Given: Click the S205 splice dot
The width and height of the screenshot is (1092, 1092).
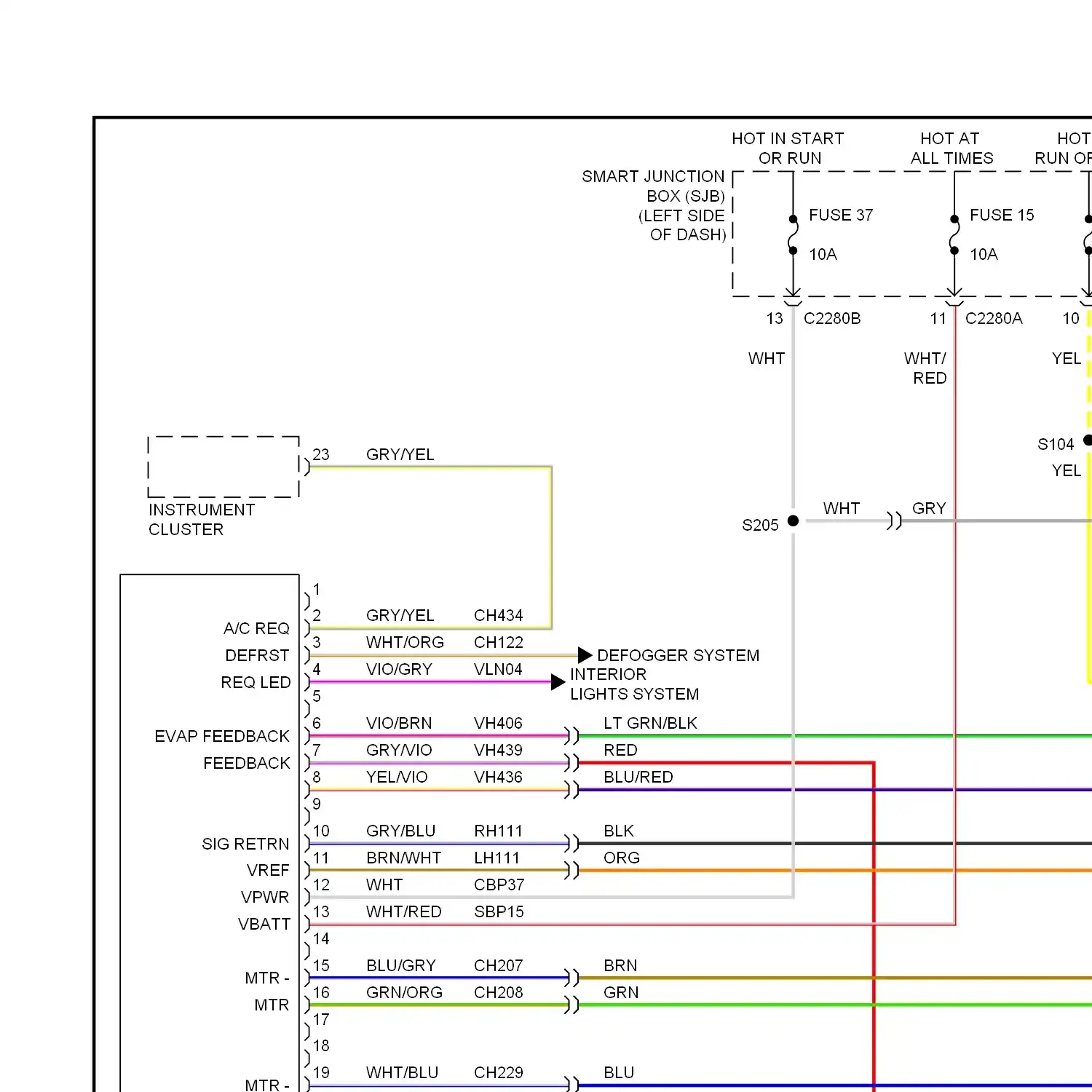Looking at the screenshot, I should [x=794, y=521].
